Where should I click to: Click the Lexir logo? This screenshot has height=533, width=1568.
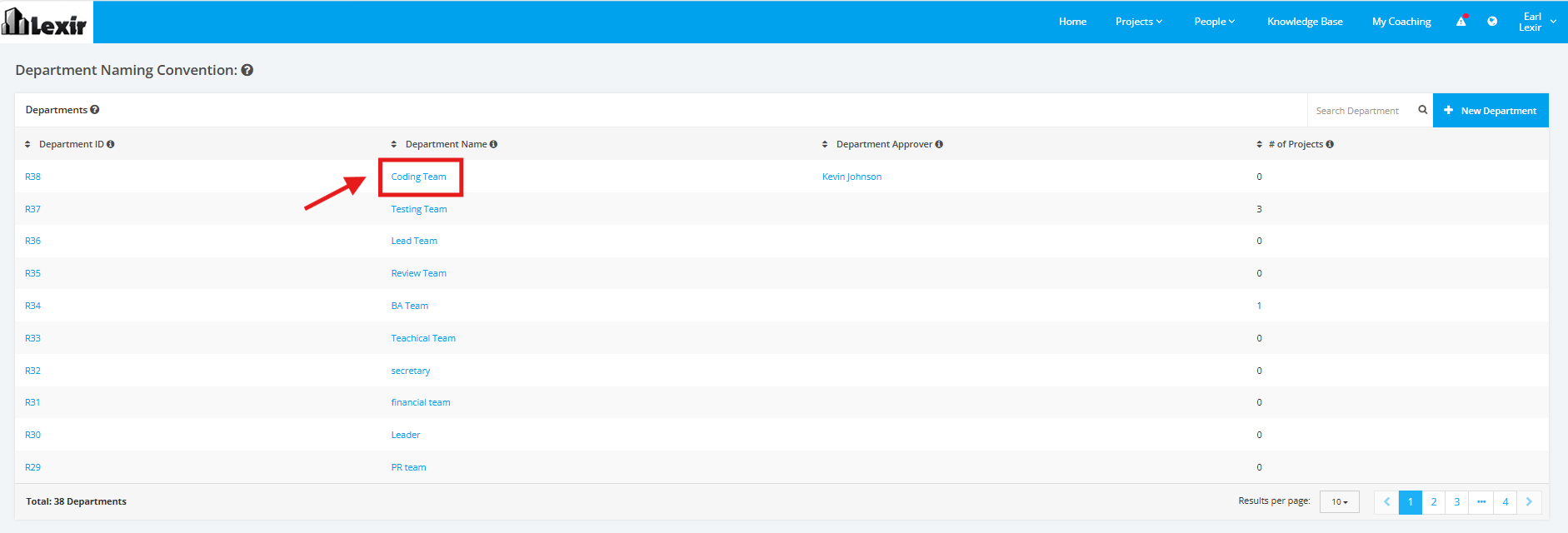pos(46,22)
